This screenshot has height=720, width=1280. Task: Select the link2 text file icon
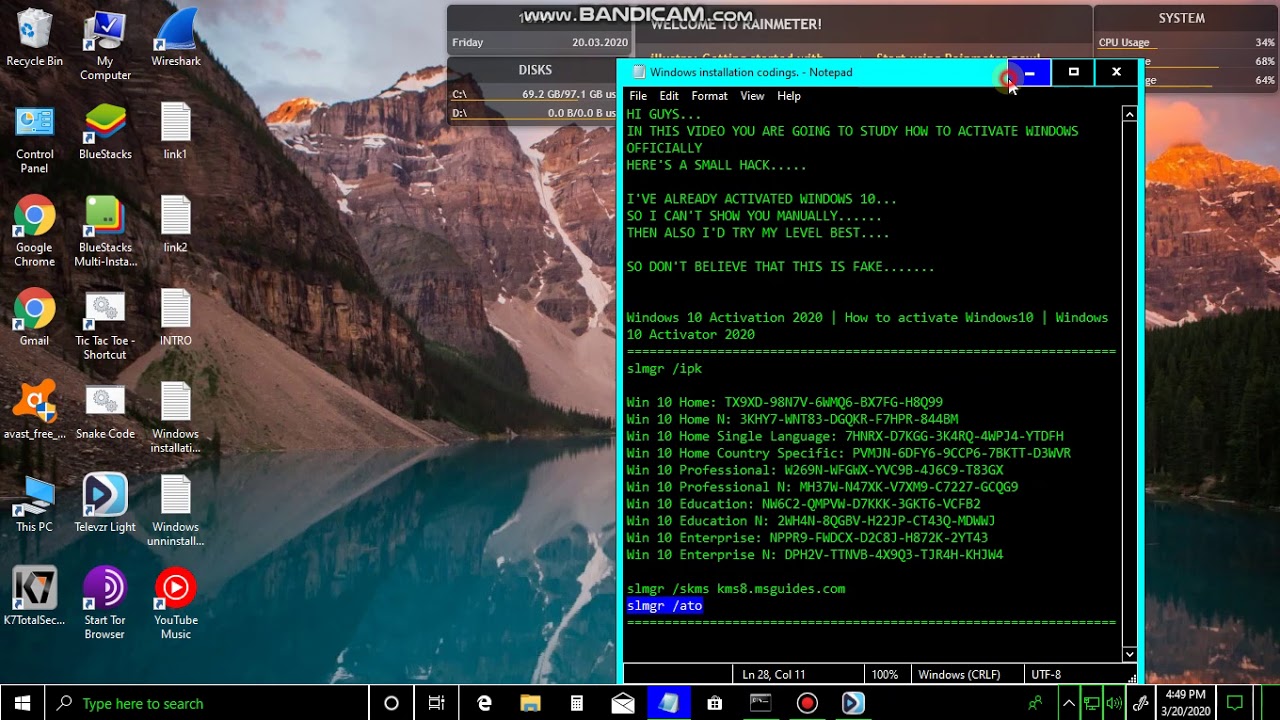175,225
